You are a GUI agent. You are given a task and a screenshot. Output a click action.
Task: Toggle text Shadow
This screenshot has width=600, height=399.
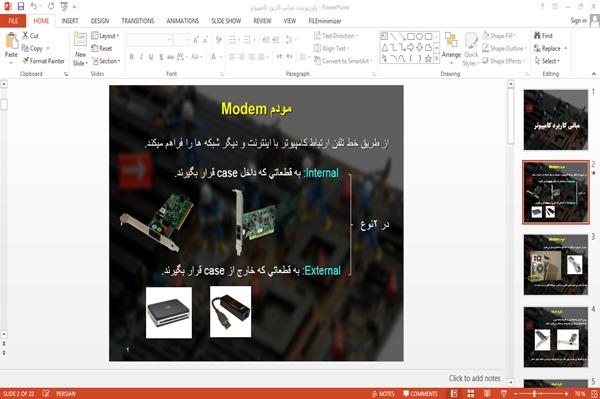(x=161, y=57)
